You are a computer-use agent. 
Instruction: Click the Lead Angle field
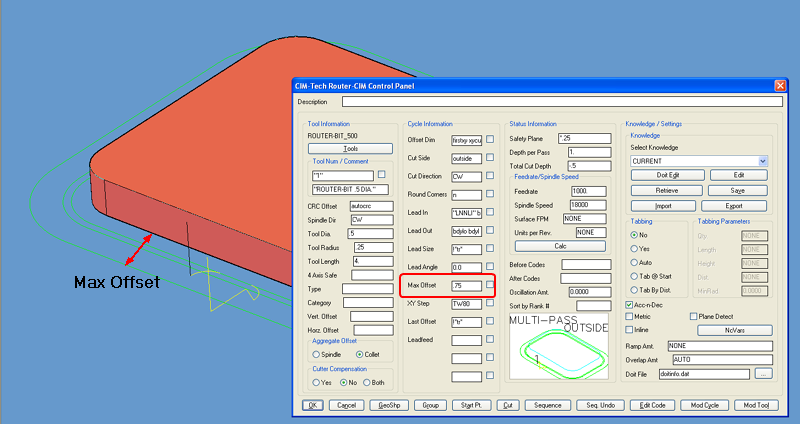click(x=466, y=267)
